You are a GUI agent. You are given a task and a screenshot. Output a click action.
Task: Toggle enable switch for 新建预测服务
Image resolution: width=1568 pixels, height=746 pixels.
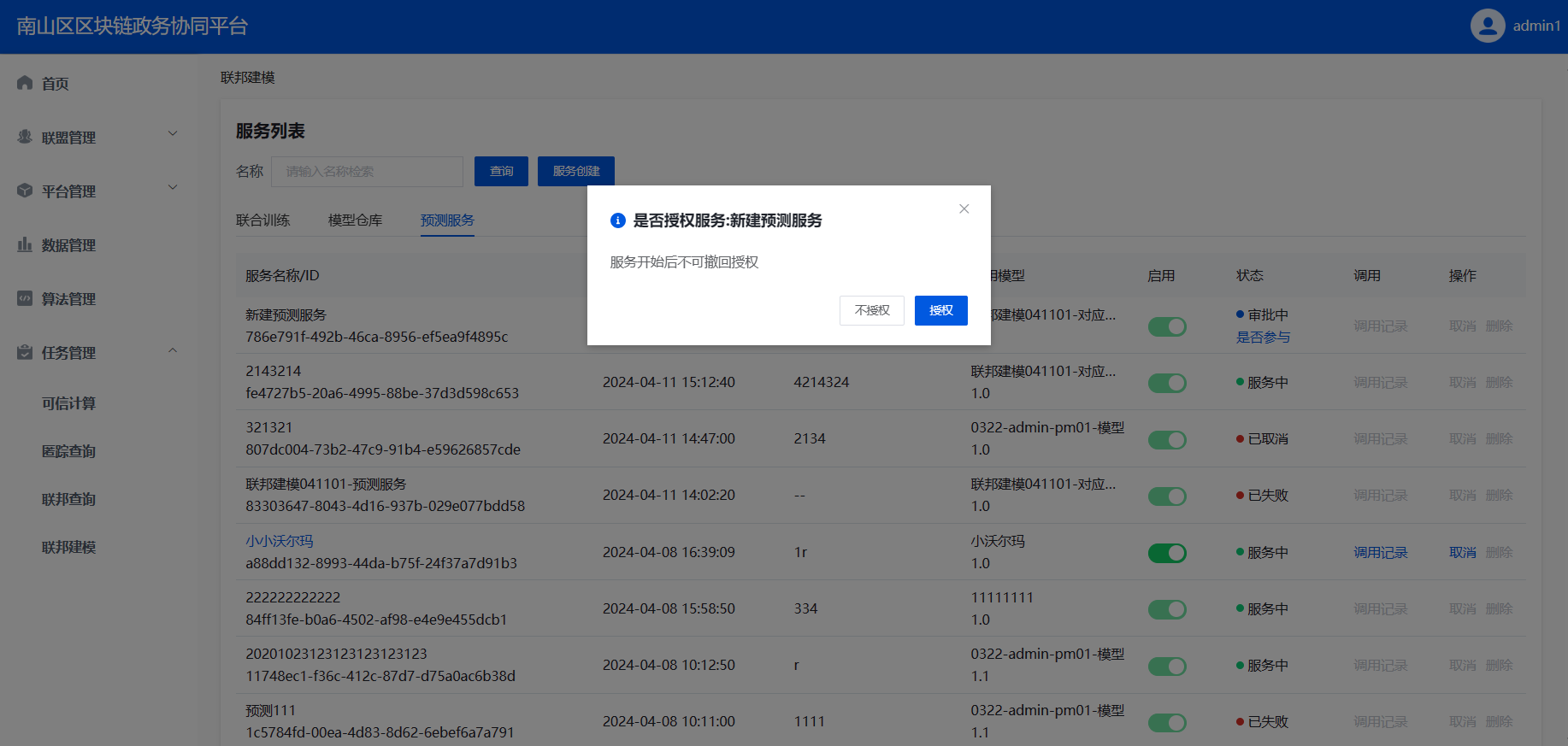tap(1167, 326)
